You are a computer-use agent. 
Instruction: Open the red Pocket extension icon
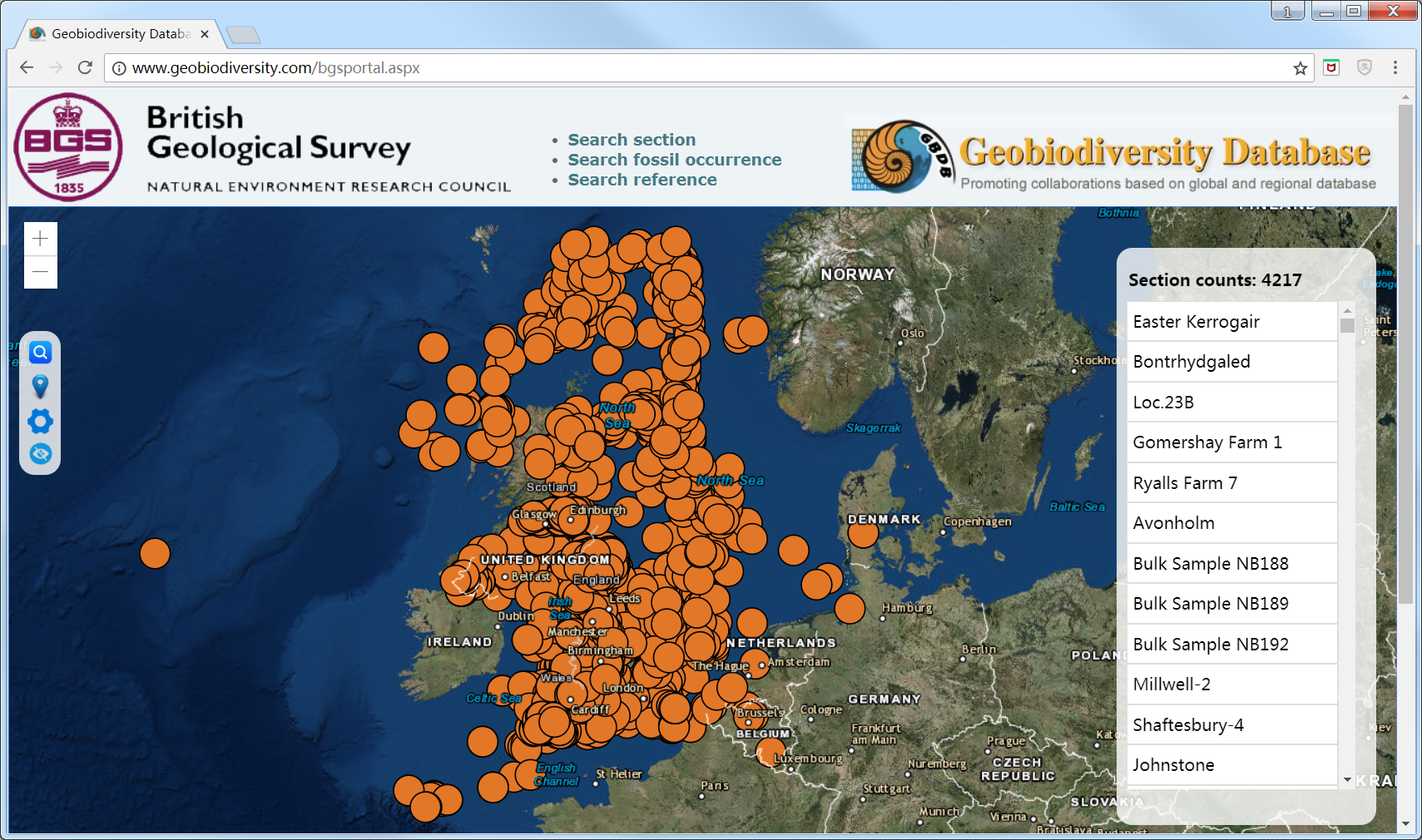(1331, 67)
